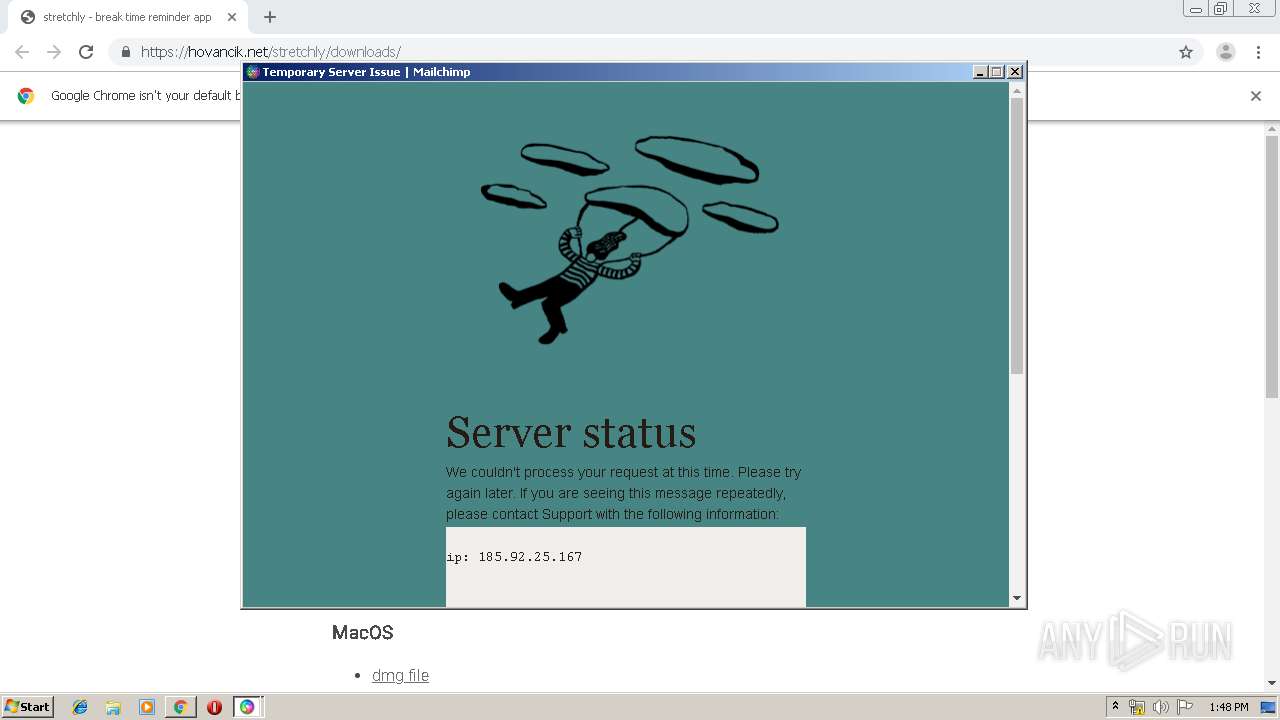Click the volume speaker tray icon
The width and height of the screenshot is (1280, 720).
(x=1160, y=707)
